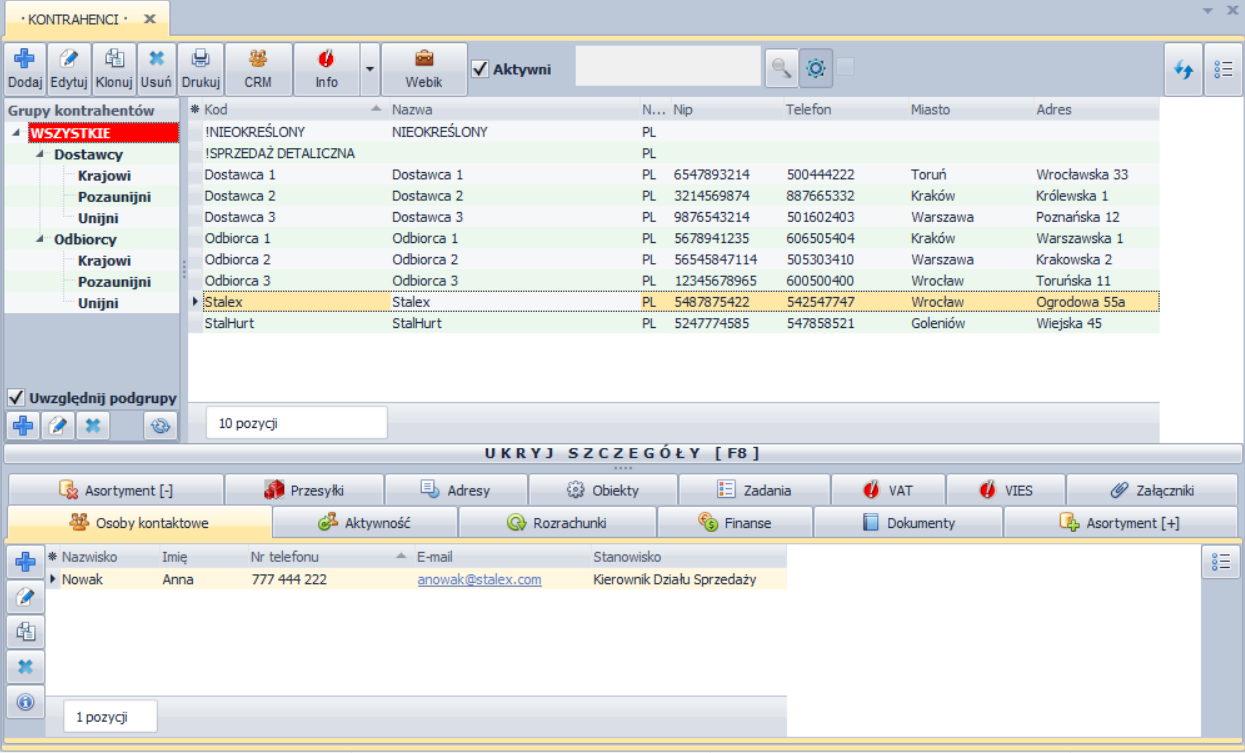This screenshot has height=753, width=1245.
Task: Click the anowak@stalex.com email link
Action: click(x=479, y=579)
